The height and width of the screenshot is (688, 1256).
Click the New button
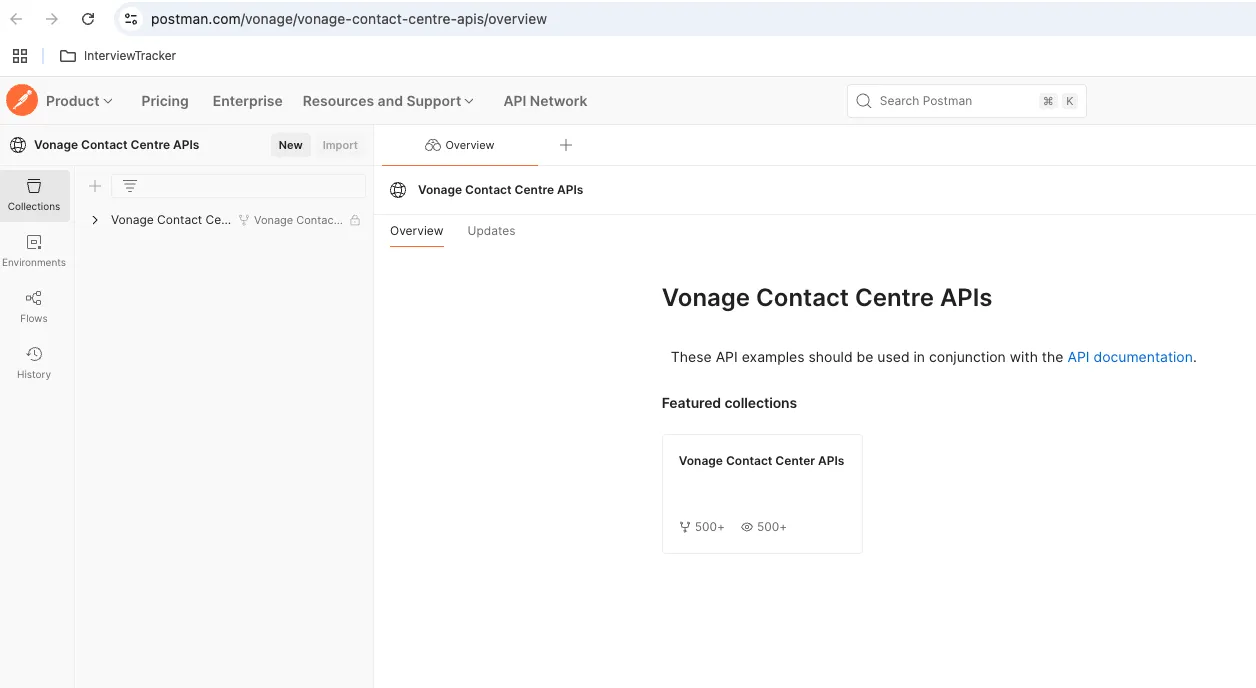point(290,145)
